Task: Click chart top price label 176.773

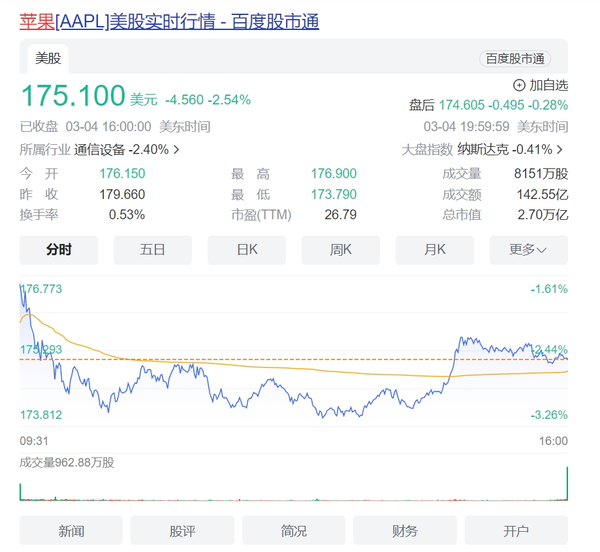Action: [x=41, y=289]
